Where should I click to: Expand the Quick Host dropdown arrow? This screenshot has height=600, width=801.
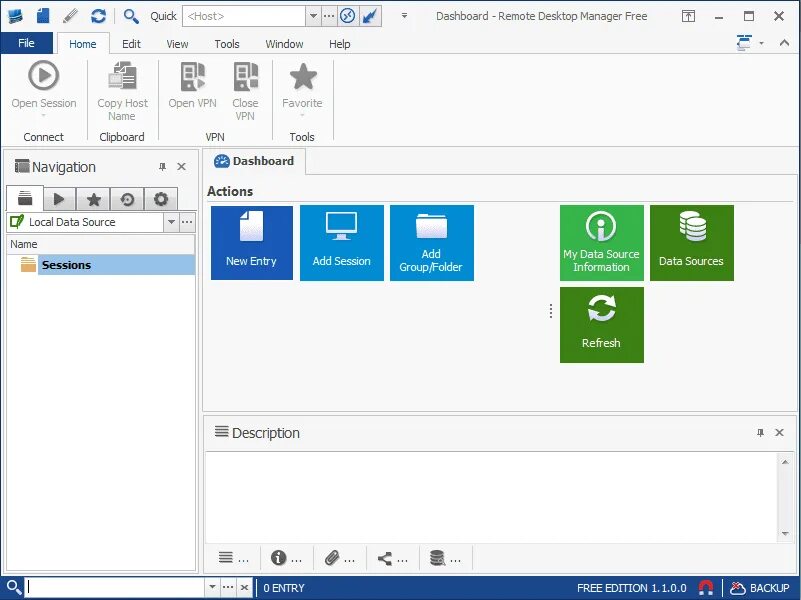point(313,16)
